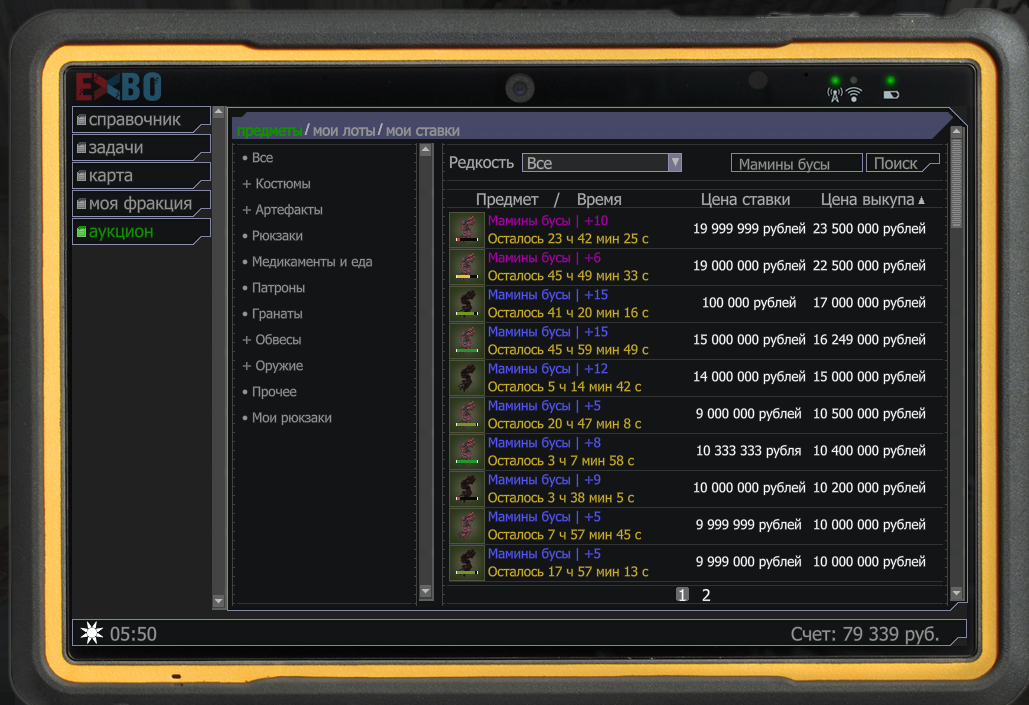Screen dimensions: 1029x705
Task: Switch to the мои лоты tab
Action: pos(344,131)
